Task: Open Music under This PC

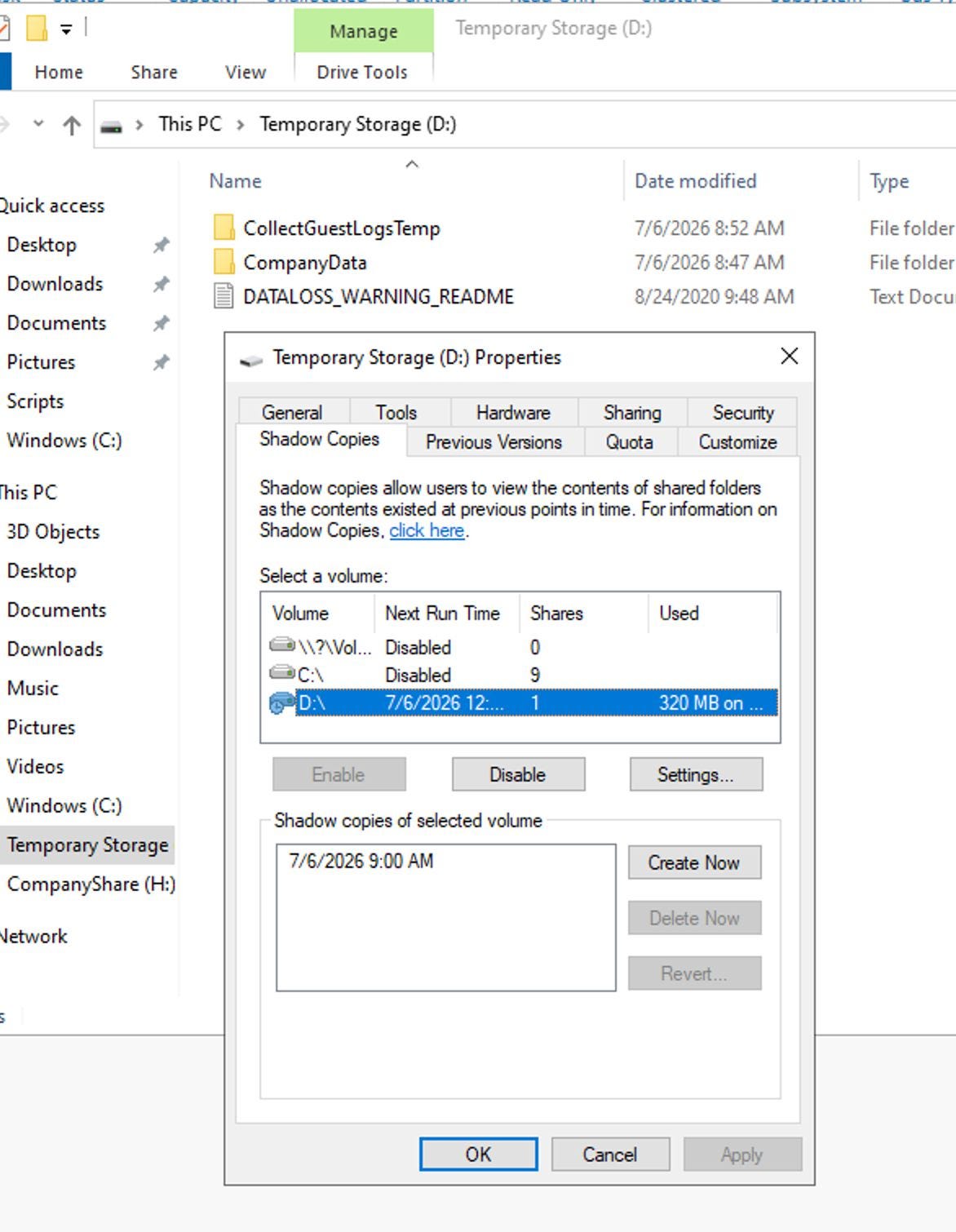Action: [x=33, y=689]
